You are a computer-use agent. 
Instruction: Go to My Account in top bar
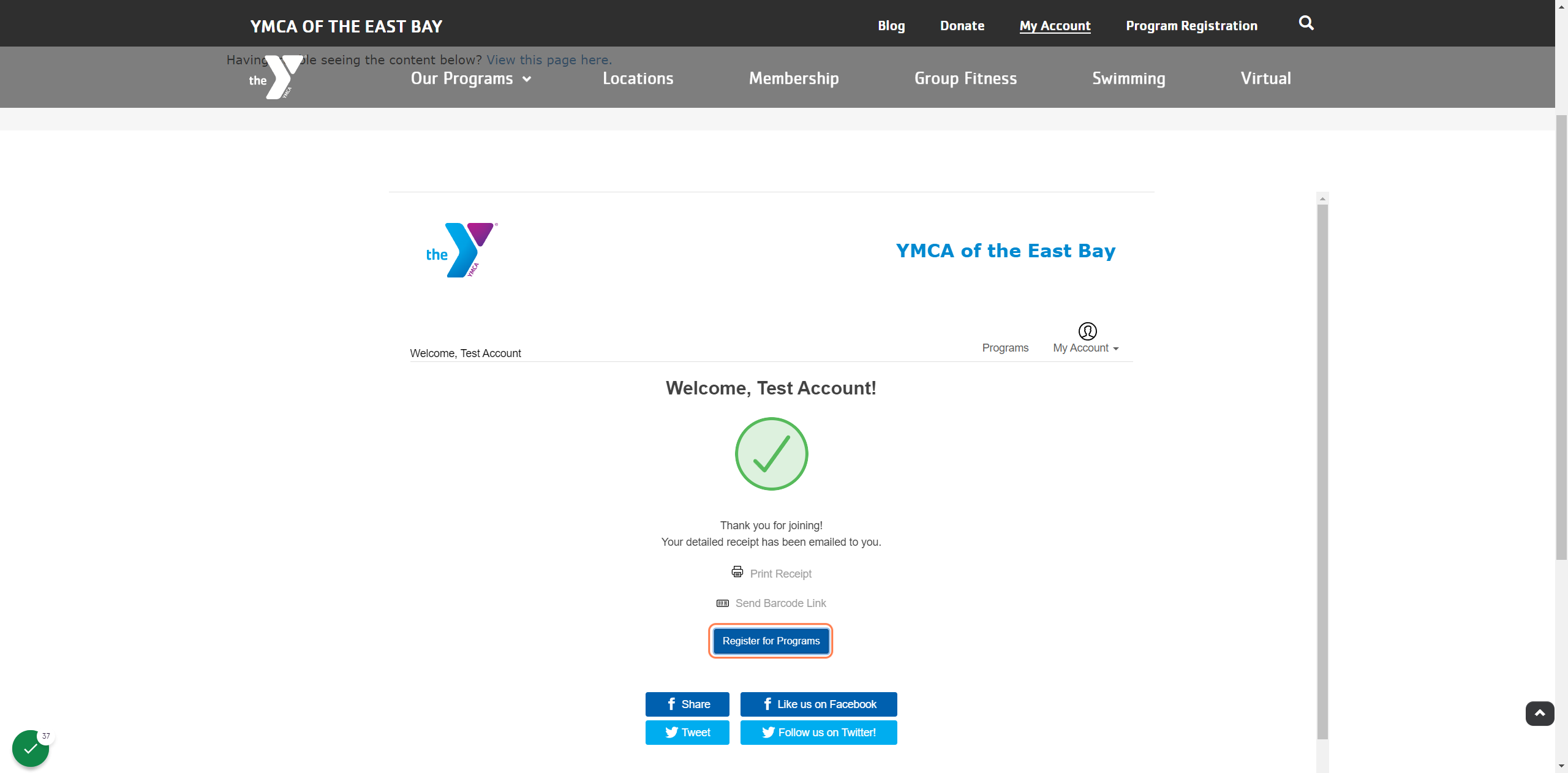pyautogui.click(x=1055, y=26)
